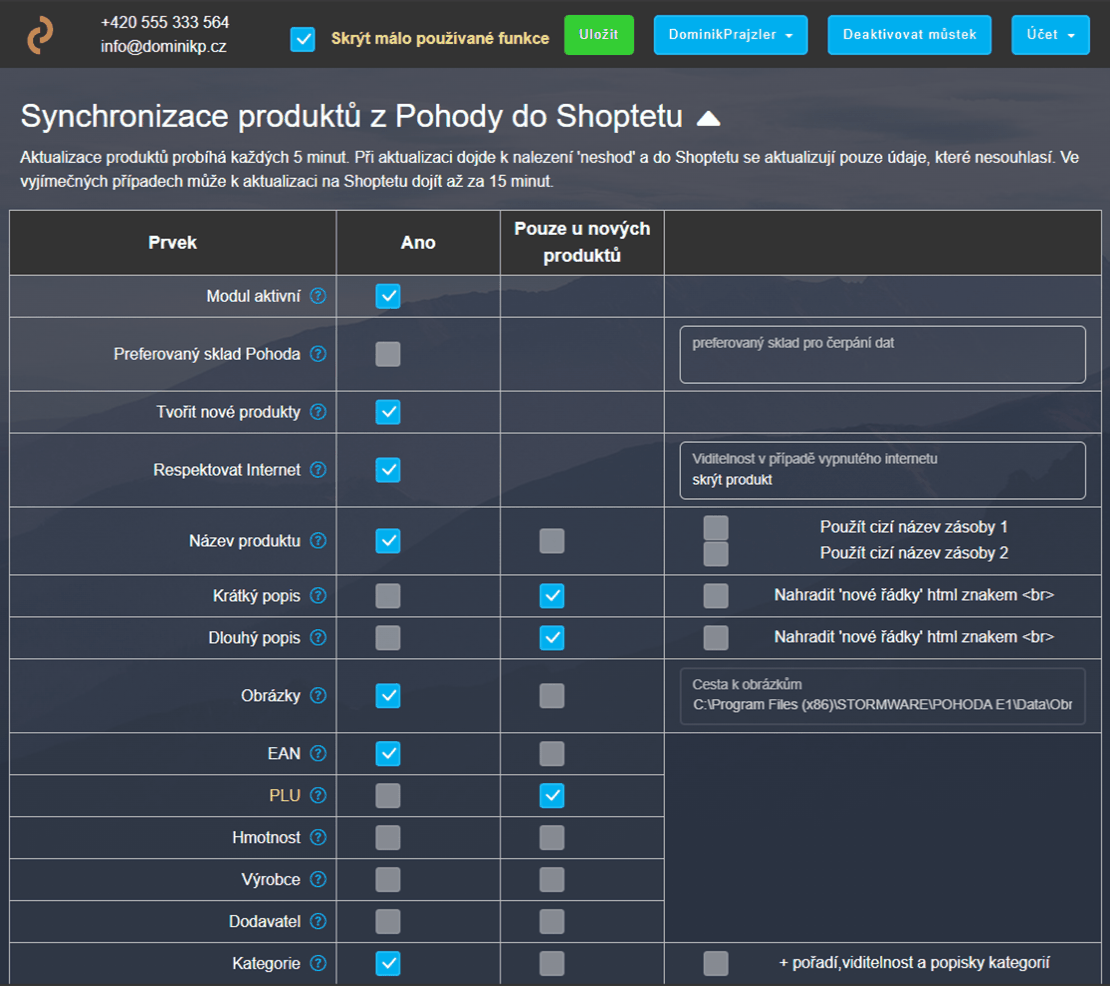Uncheck Tvořit nové produkty checkbox
This screenshot has height=986, width=1110.
388,412
